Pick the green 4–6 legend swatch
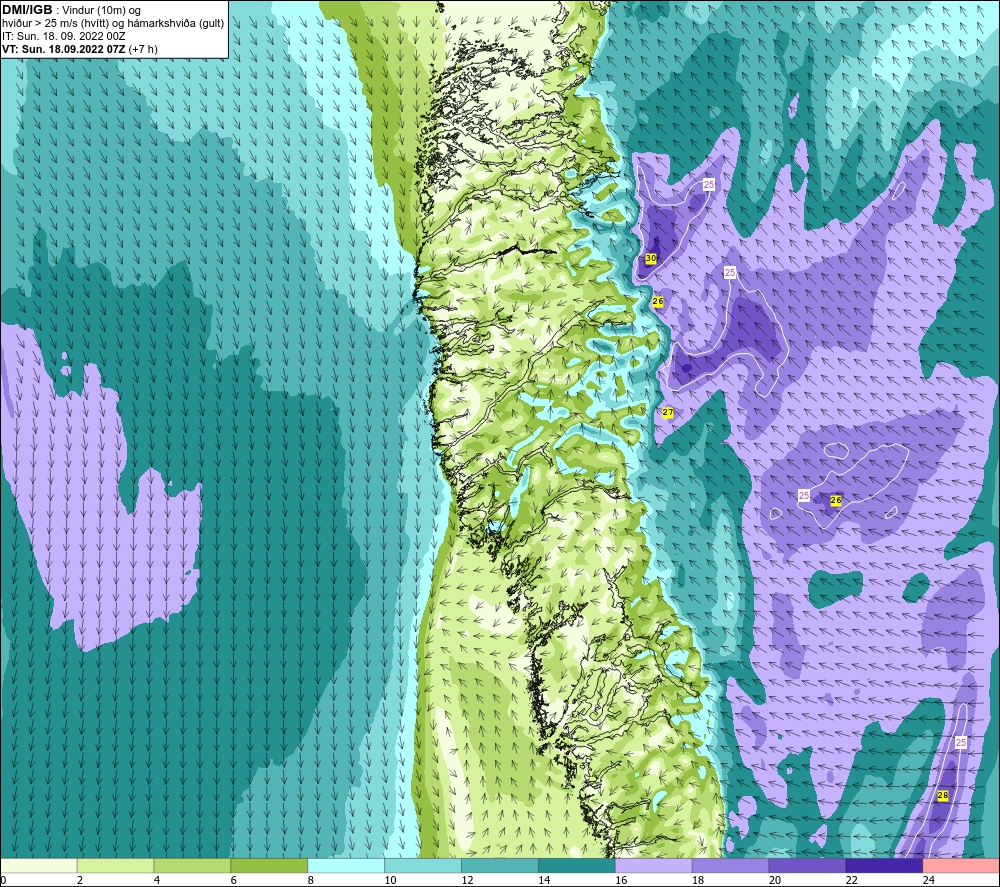Image resolution: width=1000 pixels, height=887 pixels. [192, 866]
